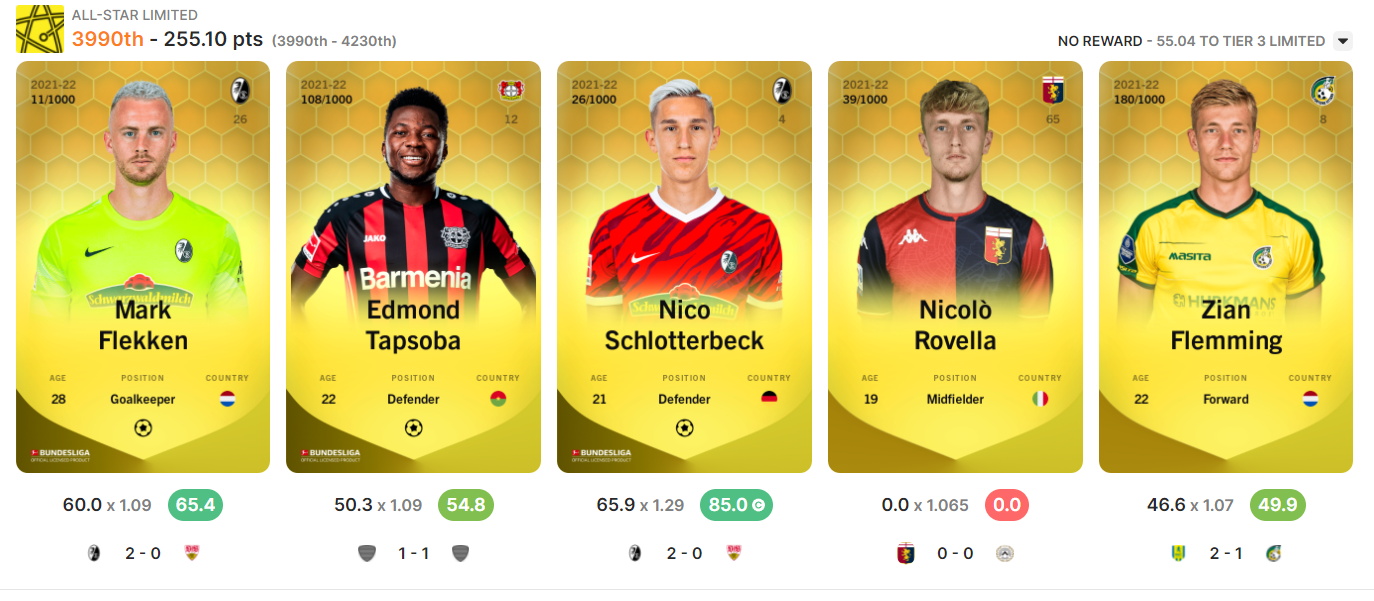Click the All-Star Limited league star logo

40,29
